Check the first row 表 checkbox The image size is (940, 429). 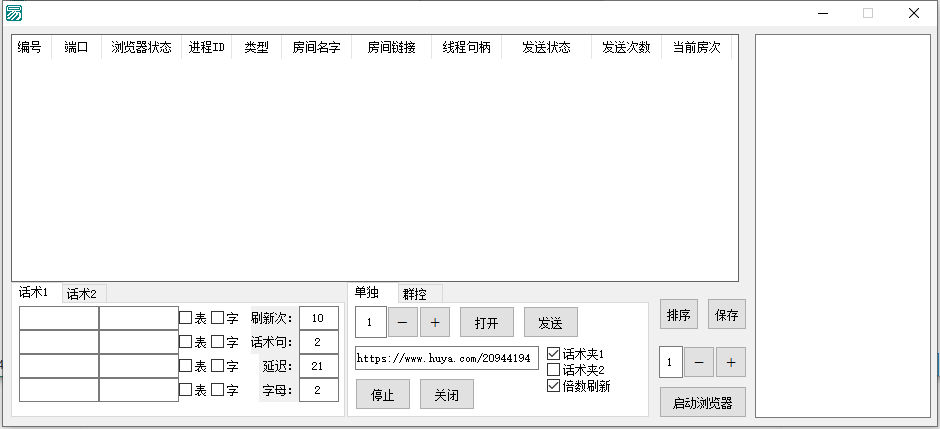click(186, 318)
